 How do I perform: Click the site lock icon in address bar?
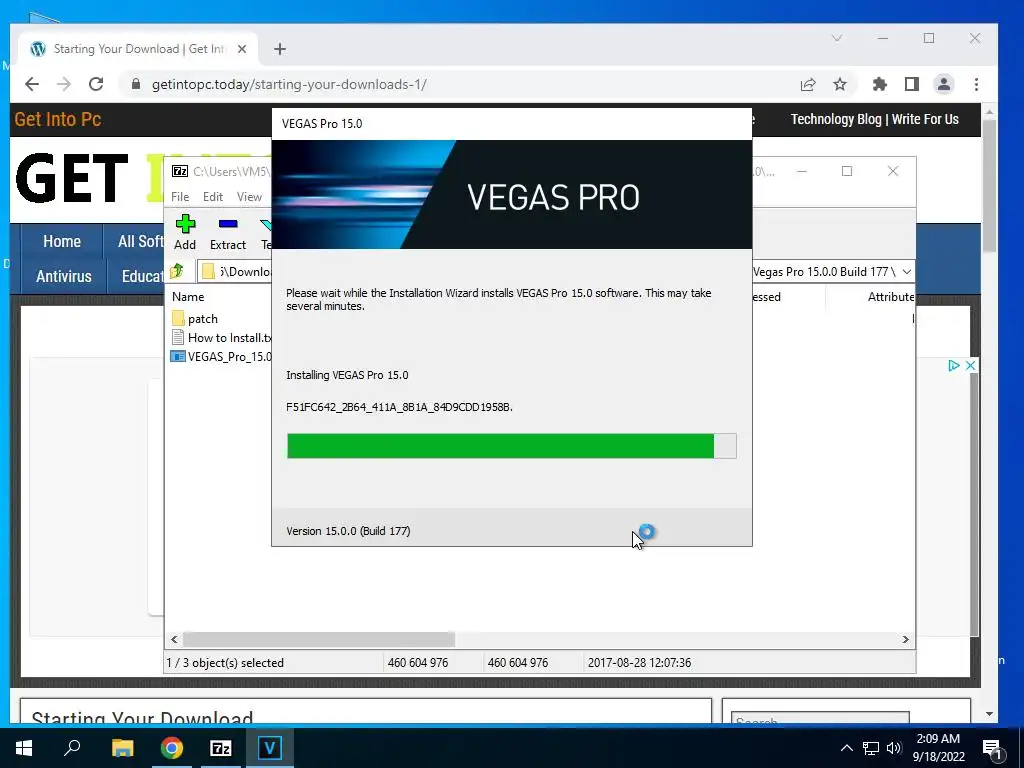pyautogui.click(x=136, y=84)
